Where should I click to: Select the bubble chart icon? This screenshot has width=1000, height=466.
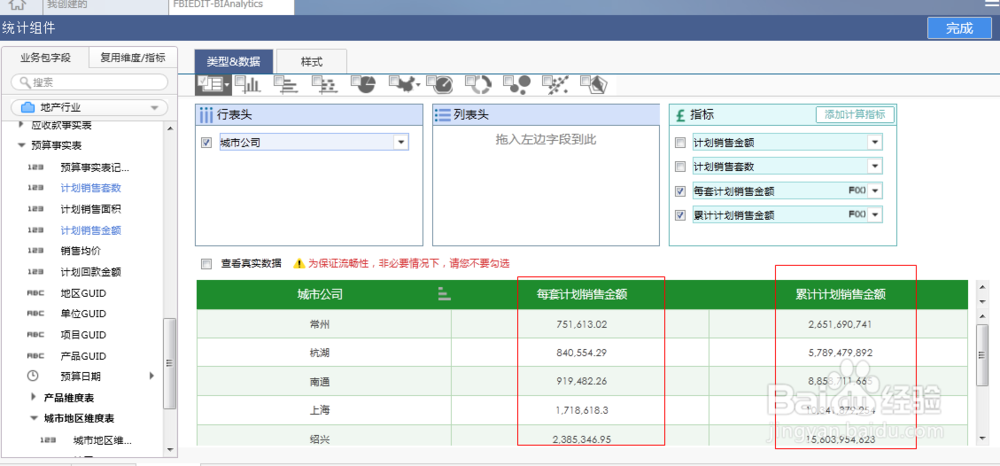pyautogui.click(x=516, y=84)
